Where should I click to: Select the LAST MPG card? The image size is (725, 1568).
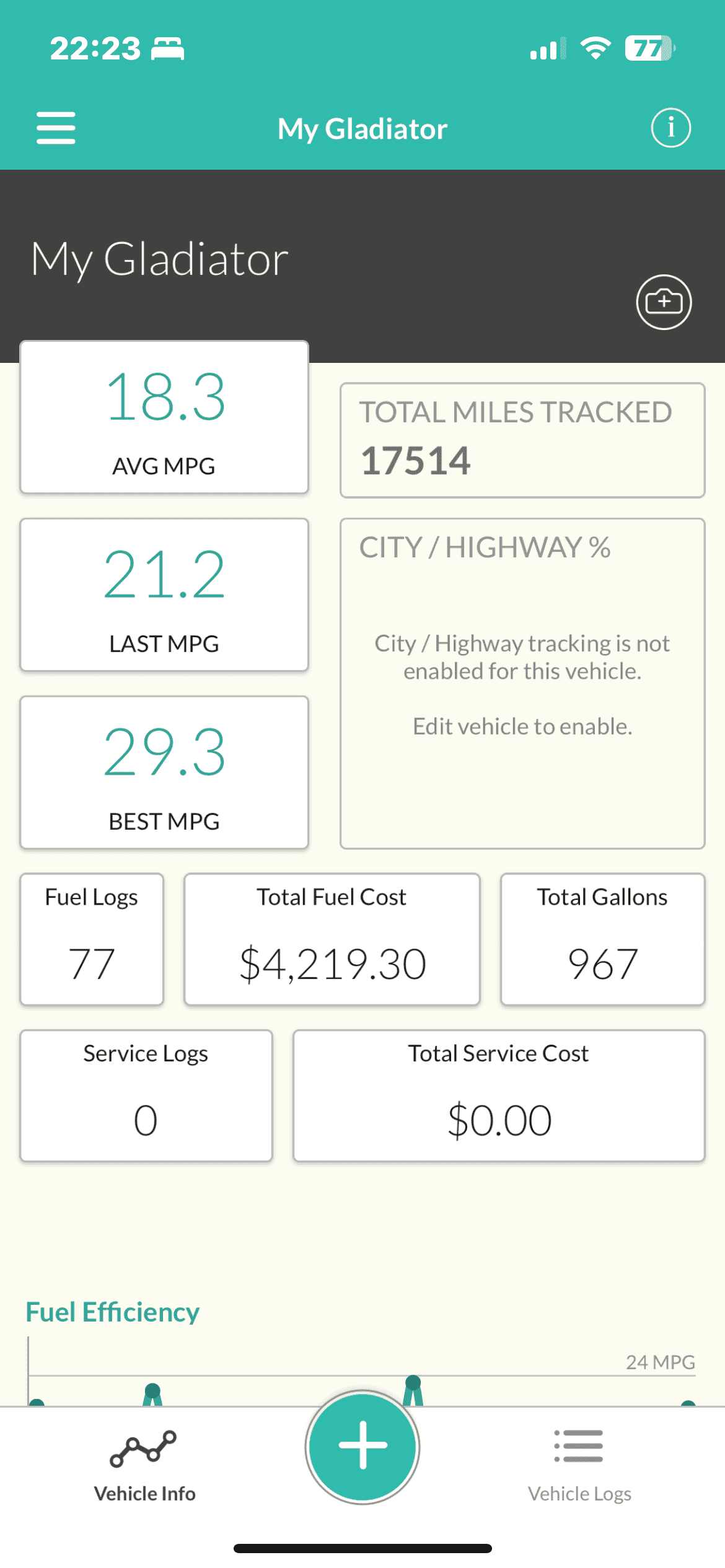pyautogui.click(x=164, y=595)
